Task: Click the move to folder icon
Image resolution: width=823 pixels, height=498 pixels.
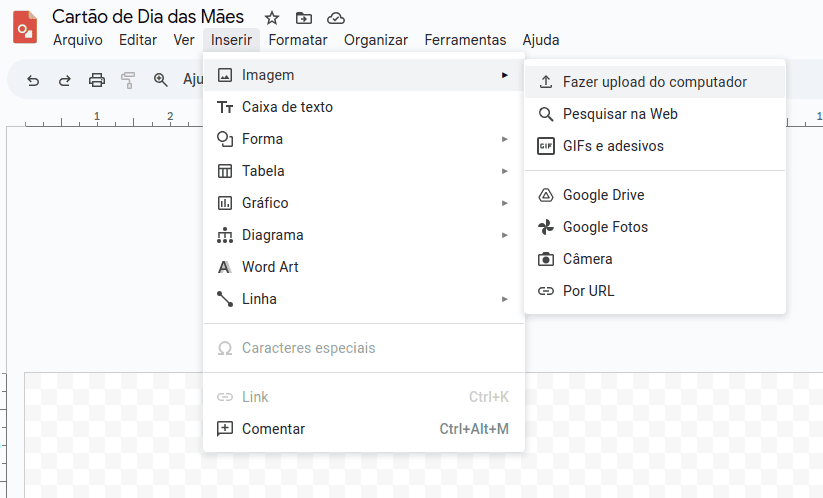Action: coord(303,18)
